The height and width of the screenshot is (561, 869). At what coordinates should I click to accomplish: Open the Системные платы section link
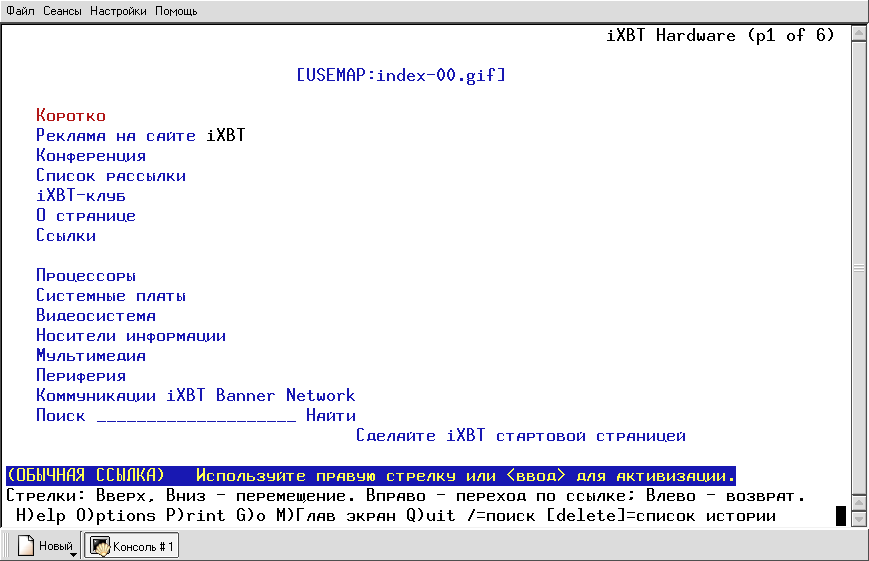coord(111,296)
